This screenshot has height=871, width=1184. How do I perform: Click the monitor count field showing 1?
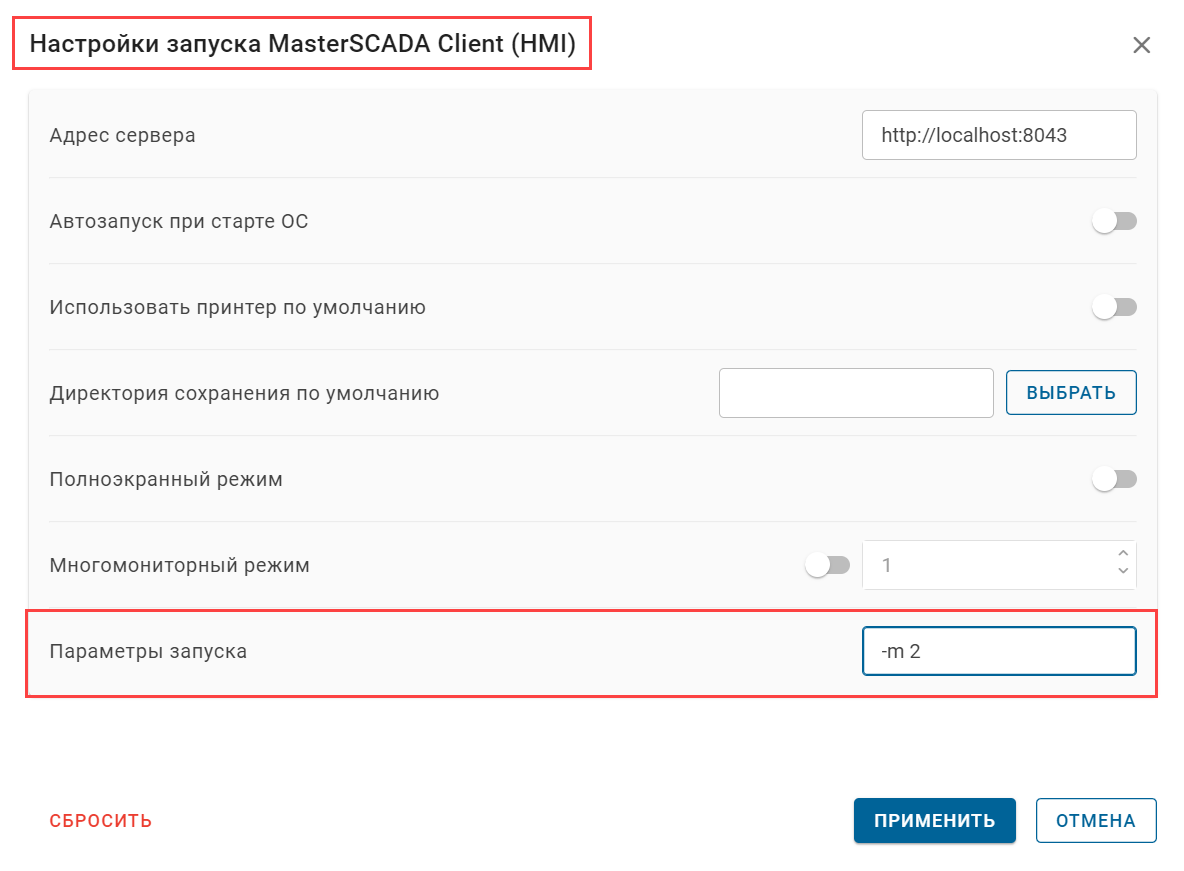[985, 565]
